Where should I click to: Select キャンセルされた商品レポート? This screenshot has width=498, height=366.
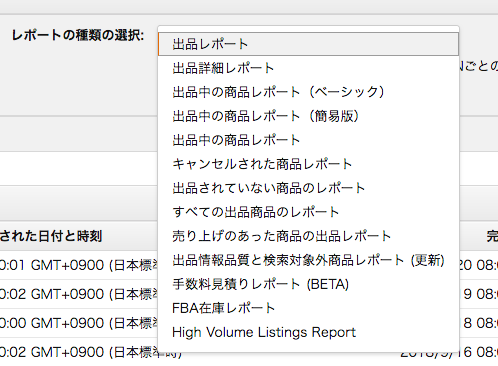308,164
